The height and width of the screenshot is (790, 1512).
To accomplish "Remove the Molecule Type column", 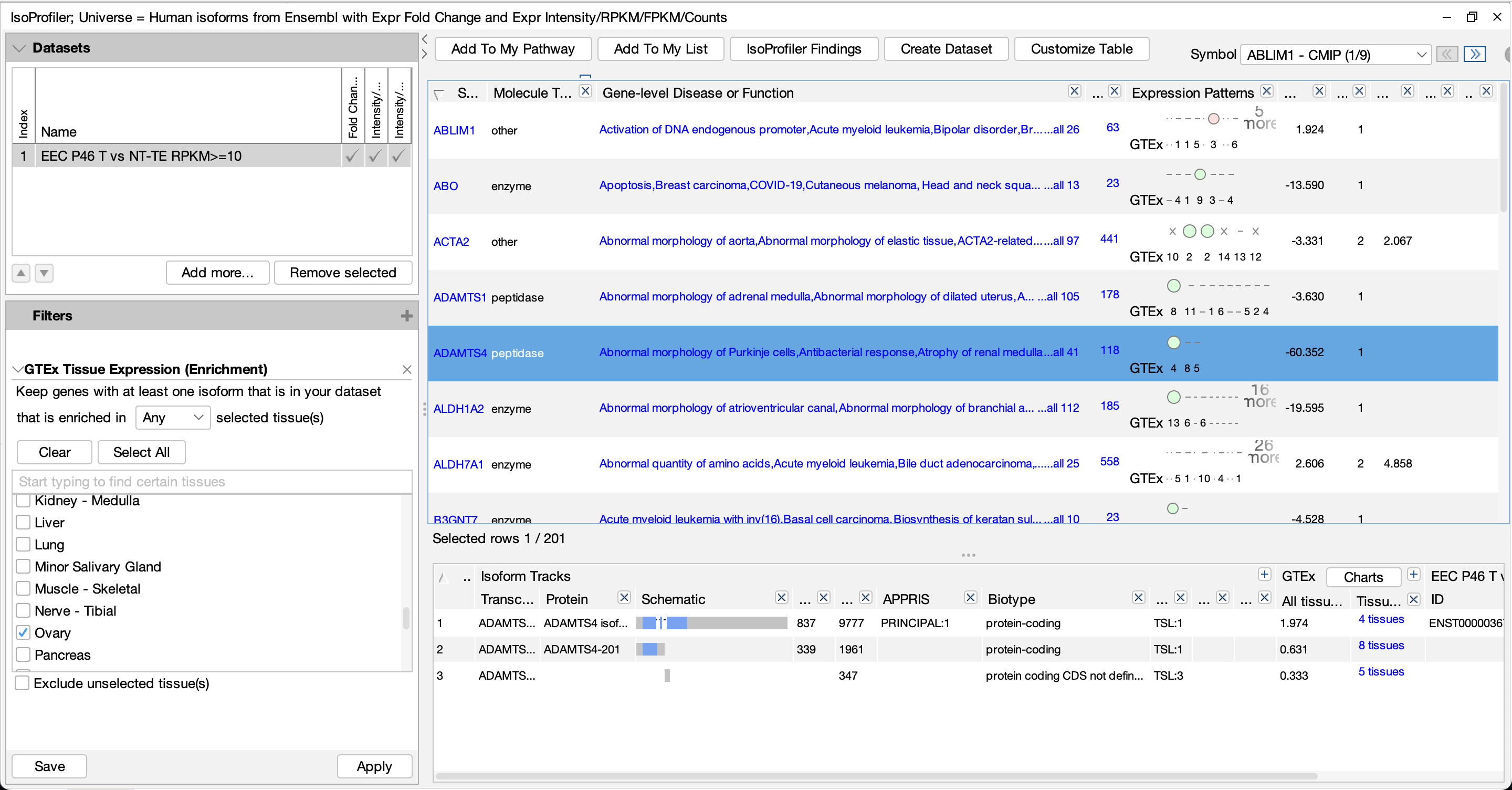I will click(x=585, y=91).
